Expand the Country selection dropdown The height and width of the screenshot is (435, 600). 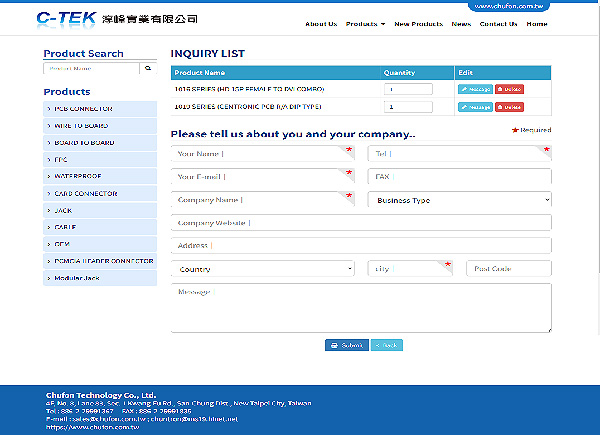(x=263, y=269)
